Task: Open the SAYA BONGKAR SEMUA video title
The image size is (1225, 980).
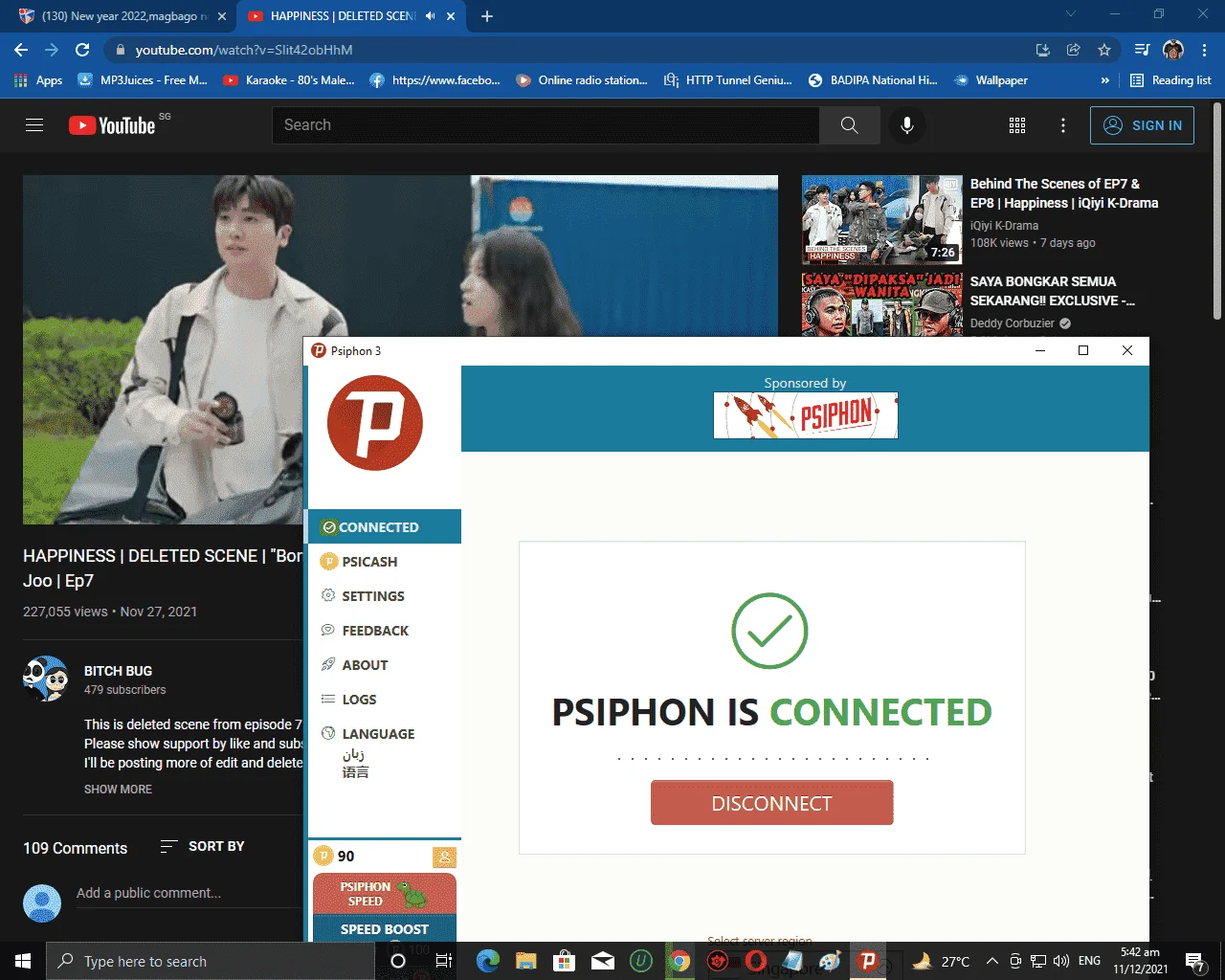Action: click(1052, 291)
